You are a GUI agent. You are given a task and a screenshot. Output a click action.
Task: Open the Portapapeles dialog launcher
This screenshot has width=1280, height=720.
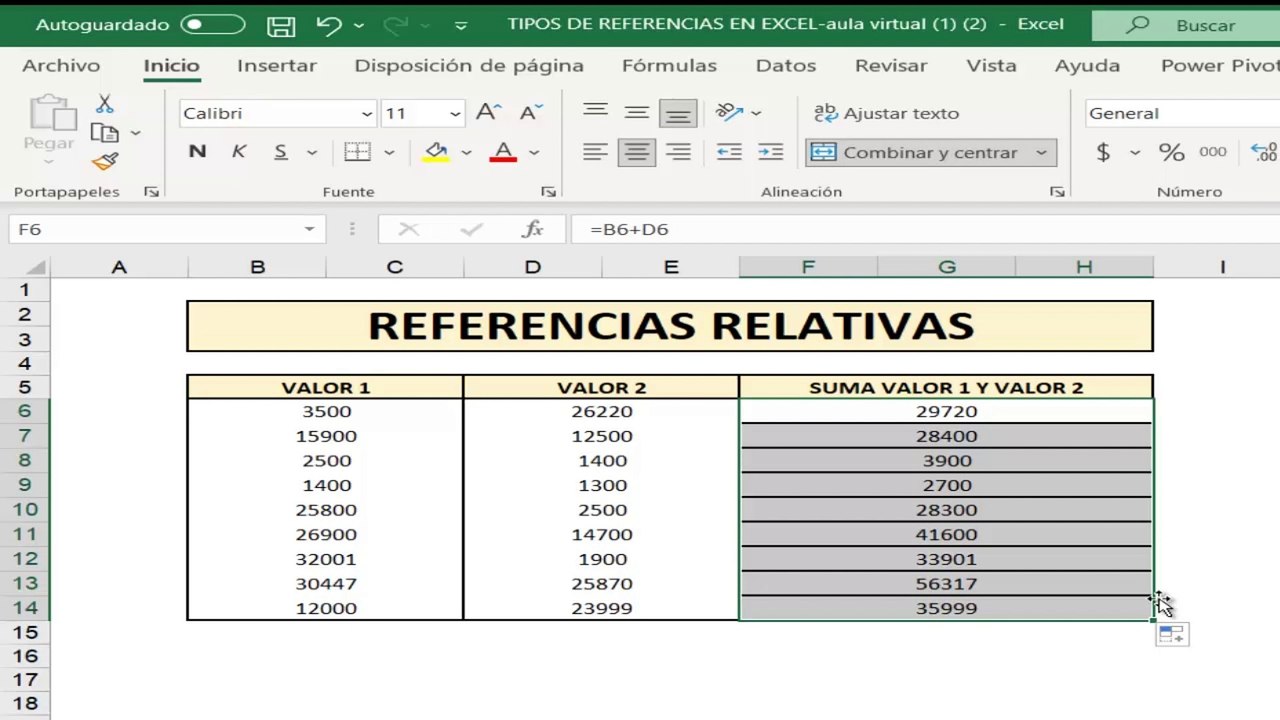click(151, 191)
